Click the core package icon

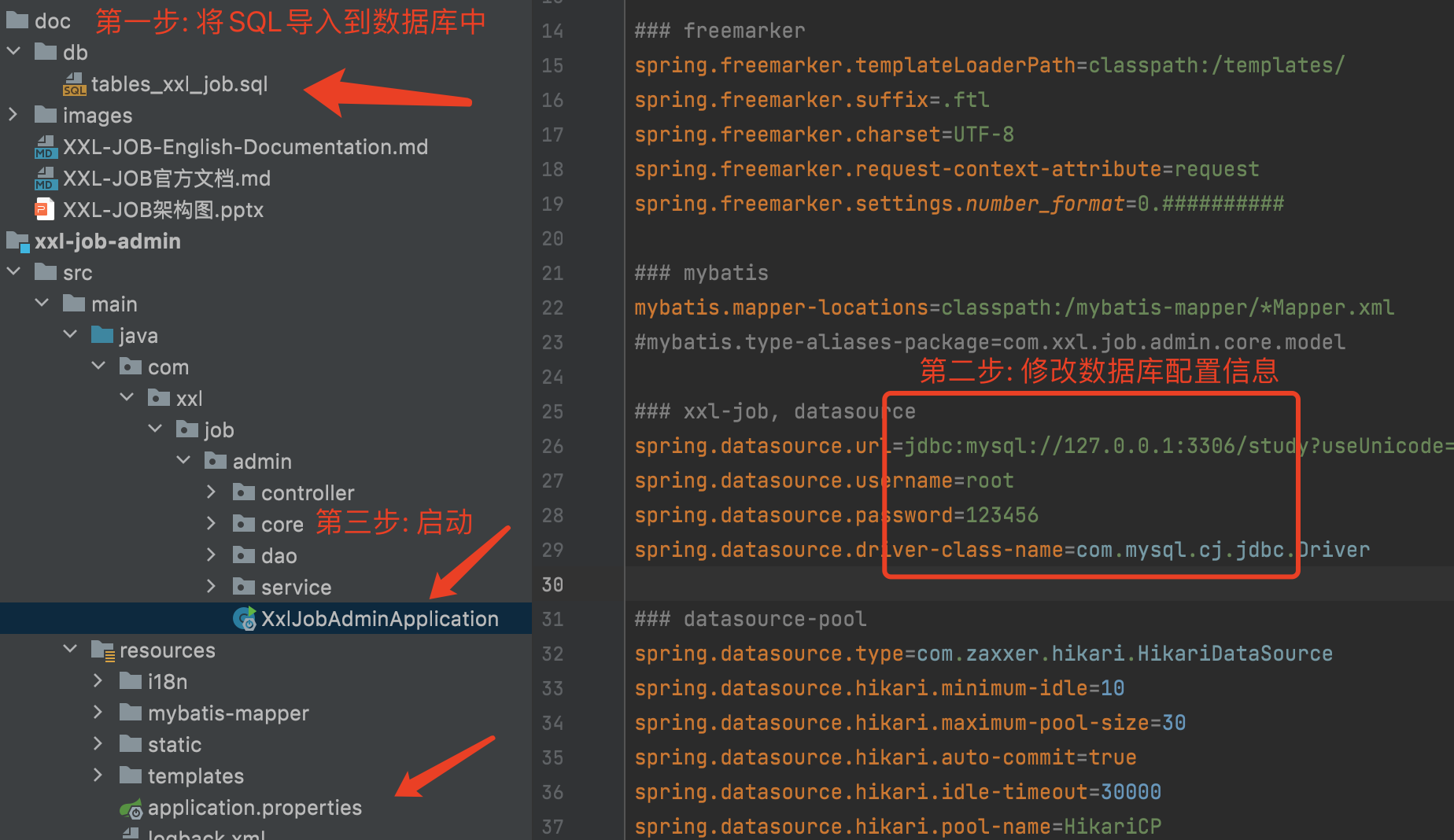pyautogui.click(x=244, y=524)
